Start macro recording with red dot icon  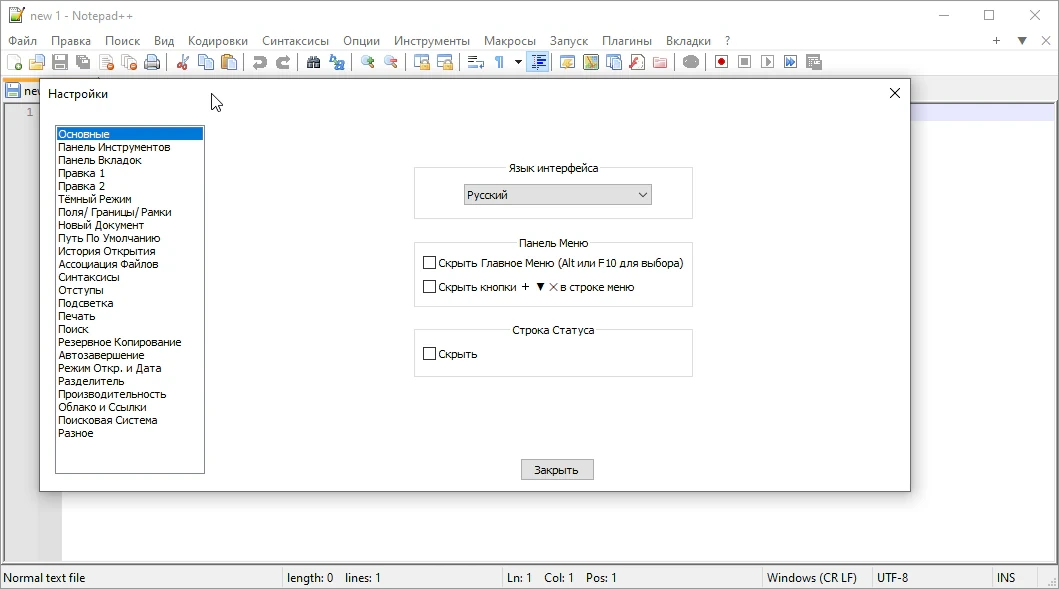click(721, 62)
